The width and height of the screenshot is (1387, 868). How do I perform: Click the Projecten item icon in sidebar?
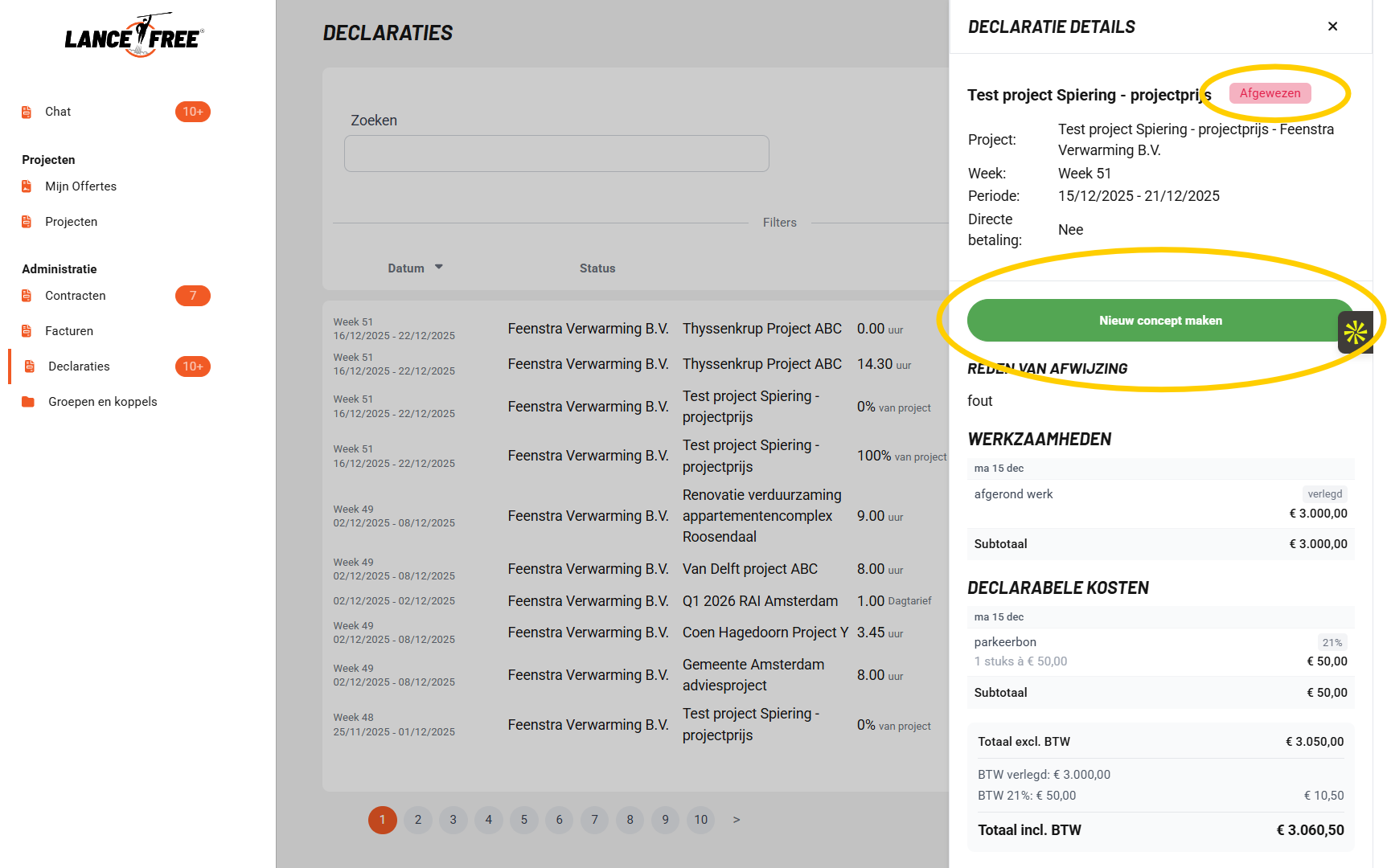coord(27,222)
